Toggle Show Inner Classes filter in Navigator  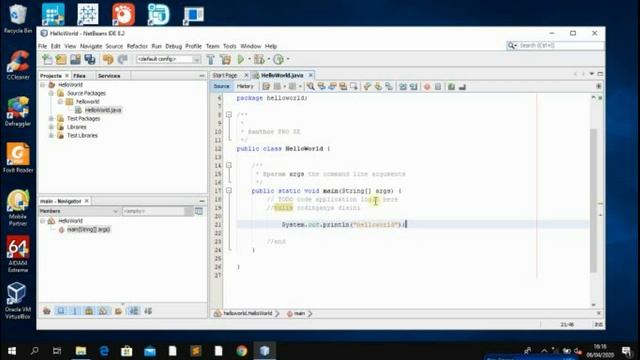[103, 311]
